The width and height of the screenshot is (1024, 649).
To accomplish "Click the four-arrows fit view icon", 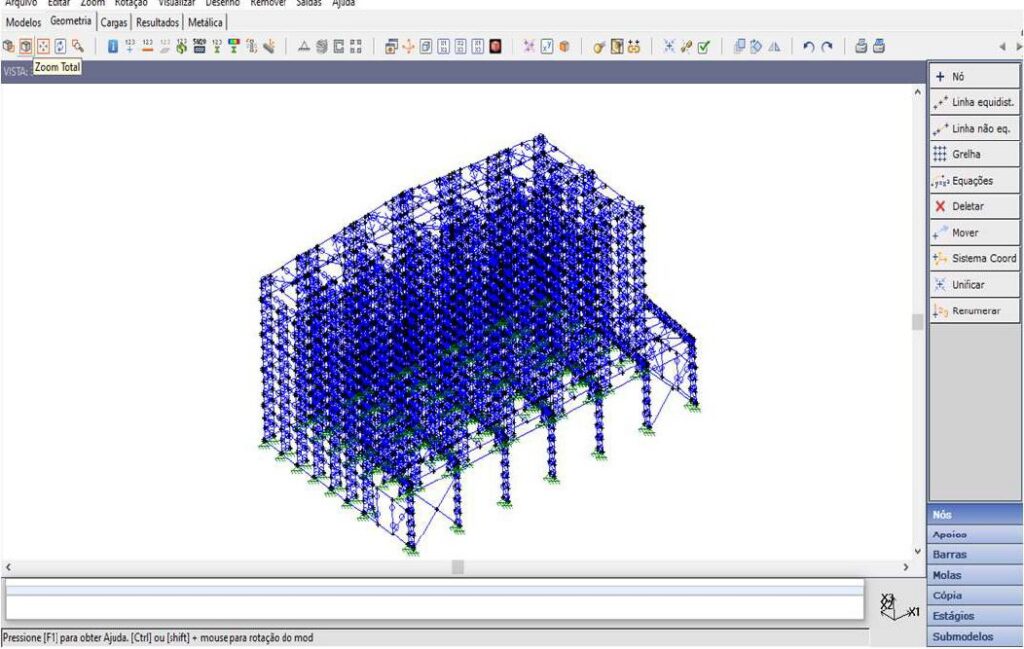I will 43,46.
